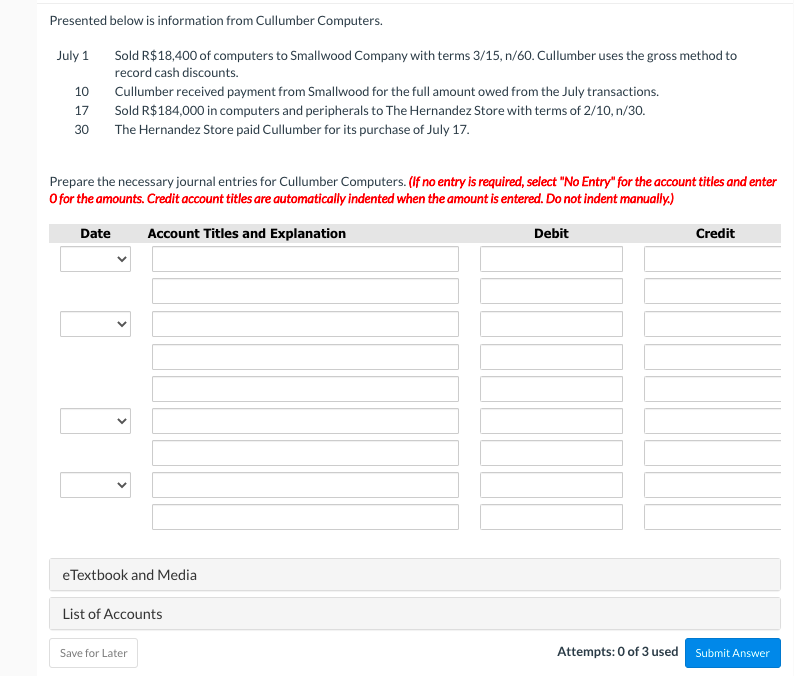Click the fourth row Debit amount field
This screenshot has width=794, height=676.
551,357
